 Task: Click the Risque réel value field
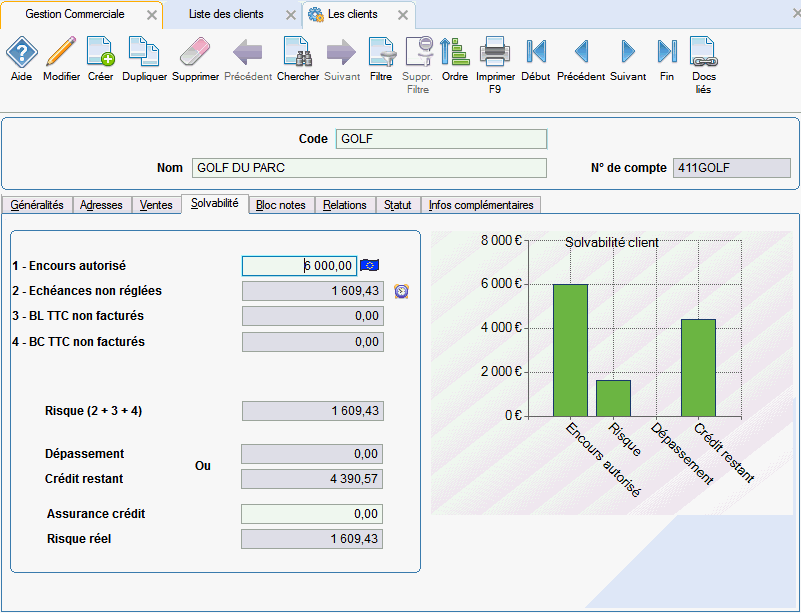tap(312, 539)
